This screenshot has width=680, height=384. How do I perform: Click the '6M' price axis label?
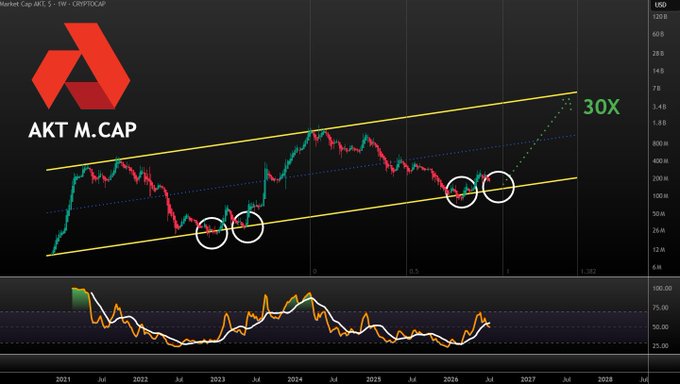coord(657,267)
